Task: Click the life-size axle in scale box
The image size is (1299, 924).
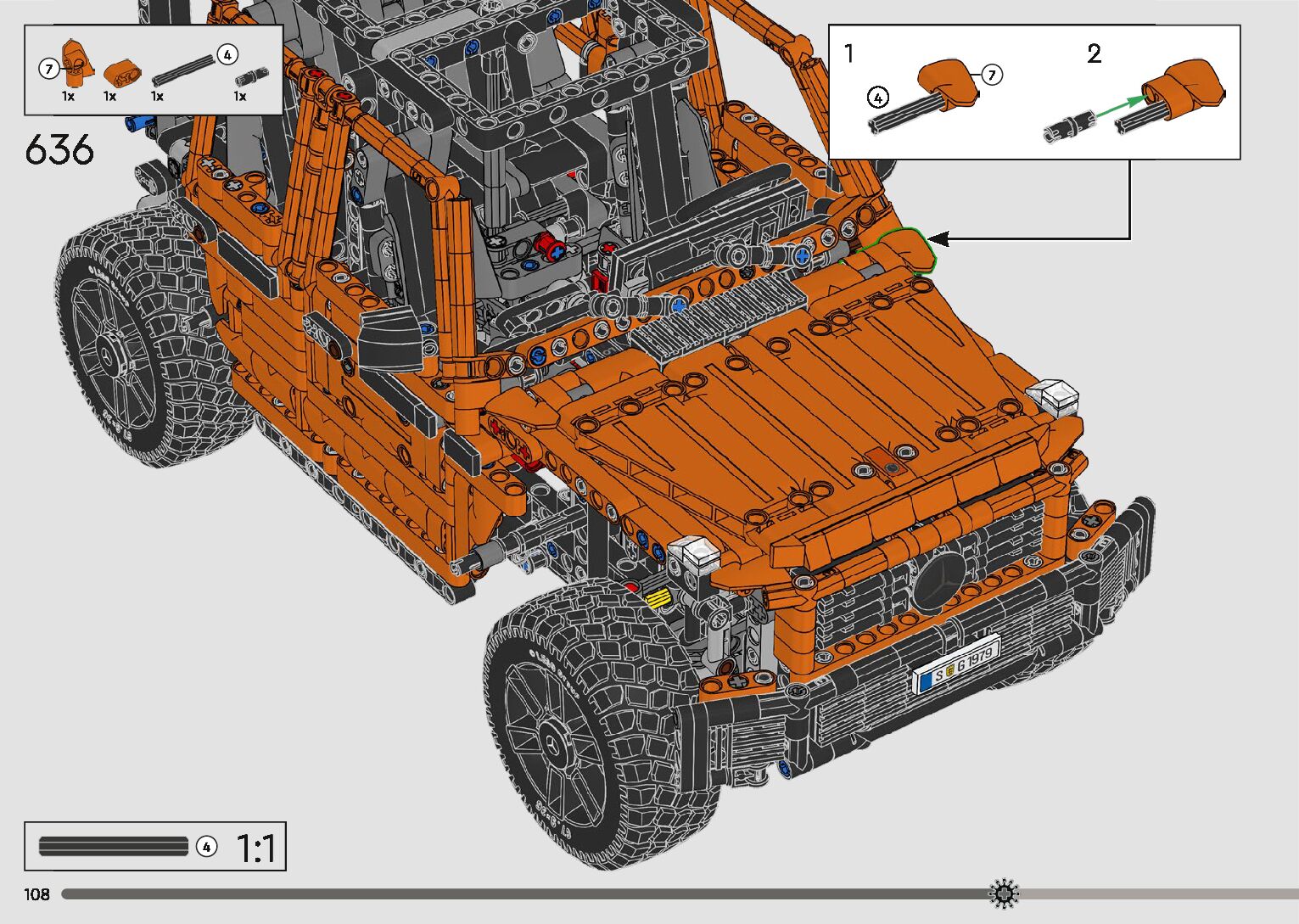Action: (x=114, y=846)
